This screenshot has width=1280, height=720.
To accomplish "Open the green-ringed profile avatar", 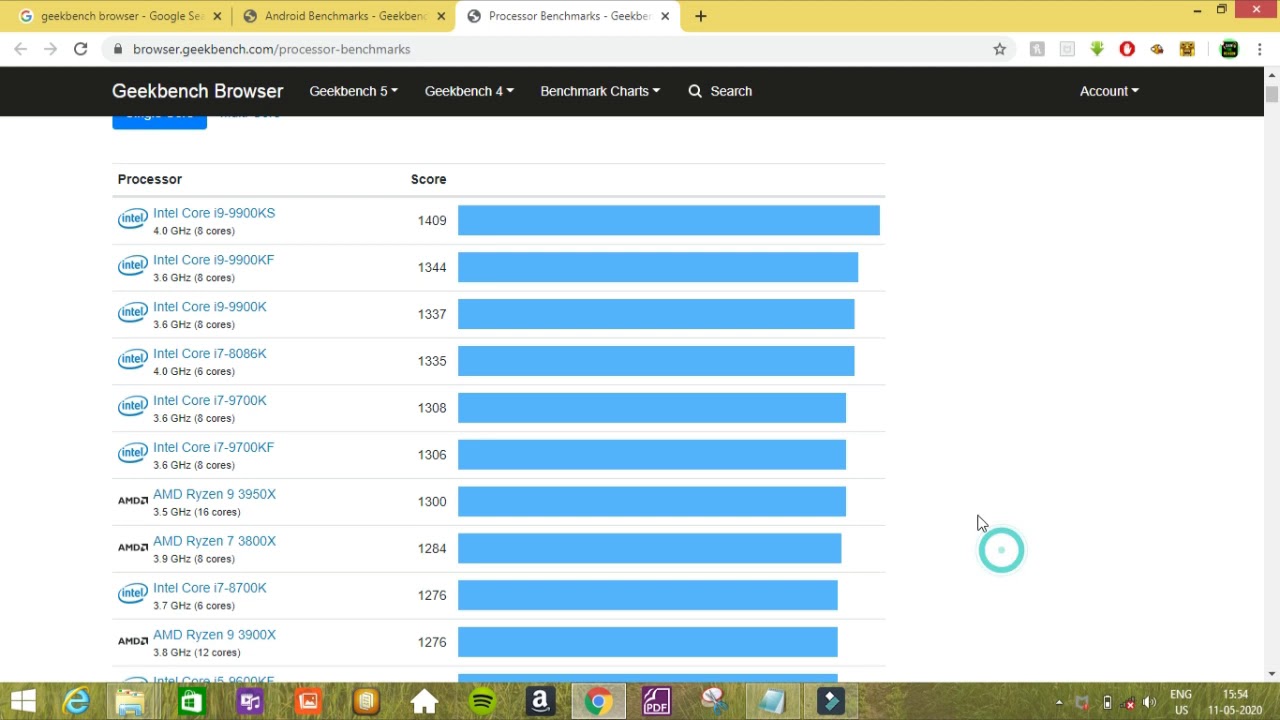I will [x=1229, y=49].
